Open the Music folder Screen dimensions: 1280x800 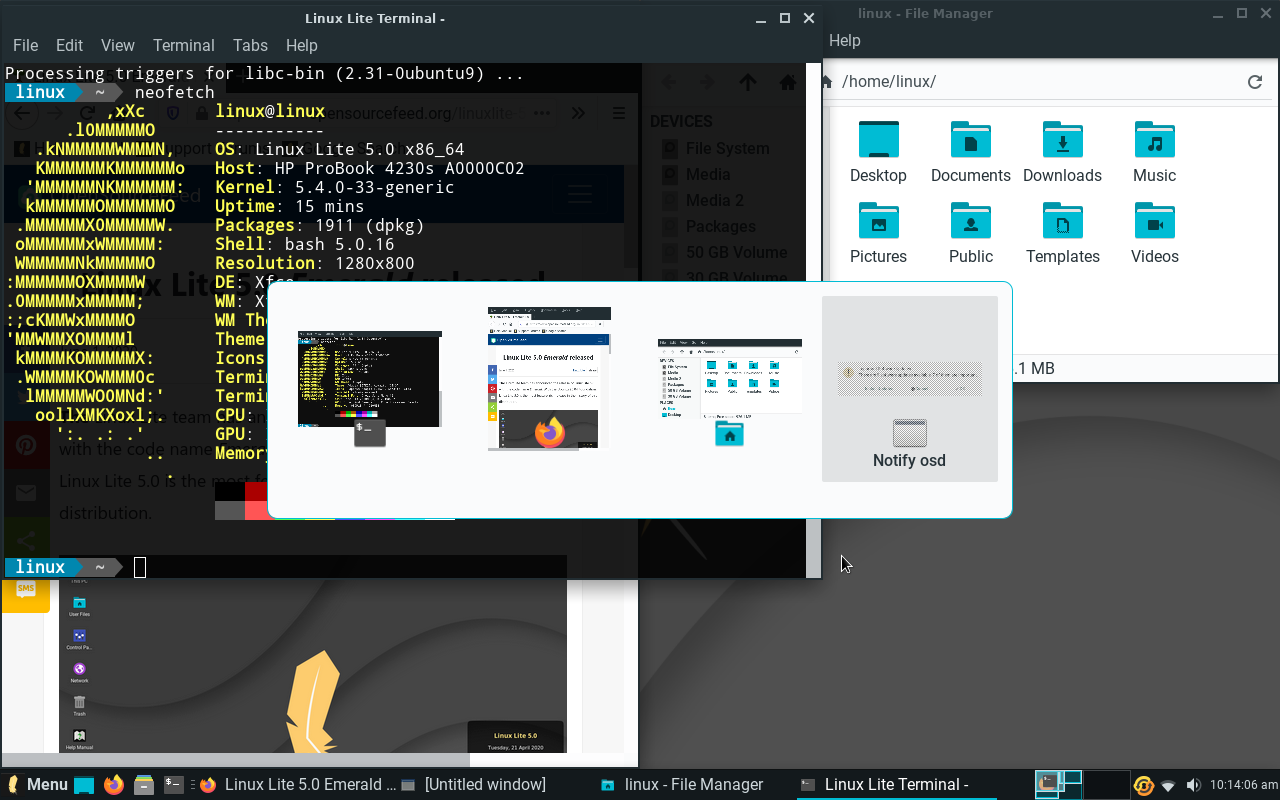point(1154,140)
